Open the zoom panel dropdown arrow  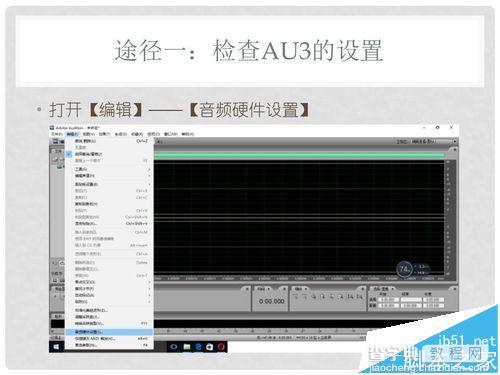coord(306,289)
